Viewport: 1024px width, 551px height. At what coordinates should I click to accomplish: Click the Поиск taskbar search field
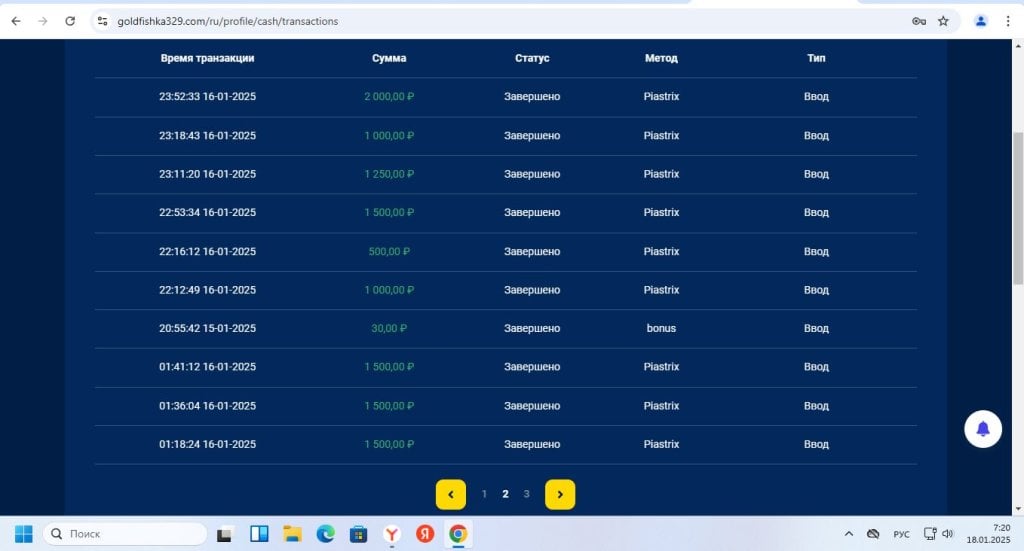pos(125,534)
